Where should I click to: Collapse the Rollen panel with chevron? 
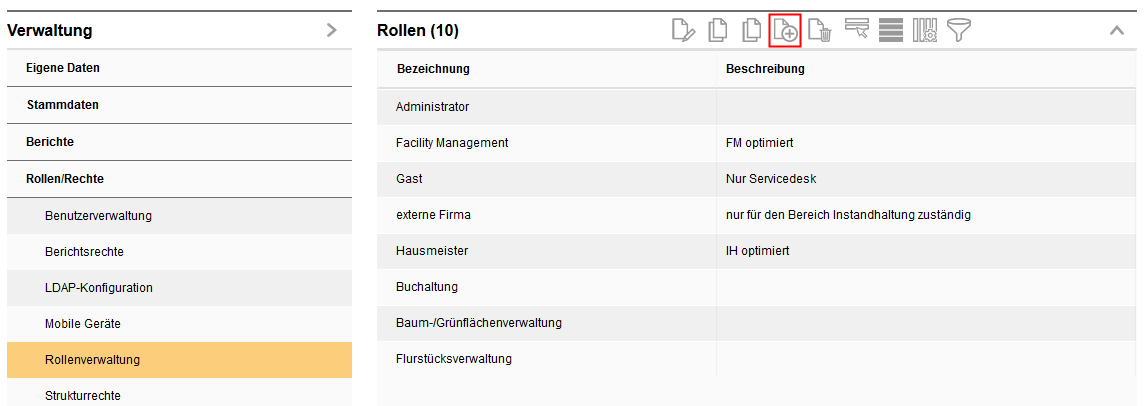click(x=1117, y=31)
